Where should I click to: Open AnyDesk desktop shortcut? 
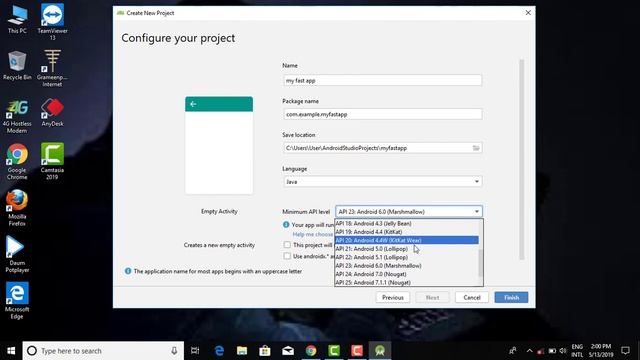[52, 112]
